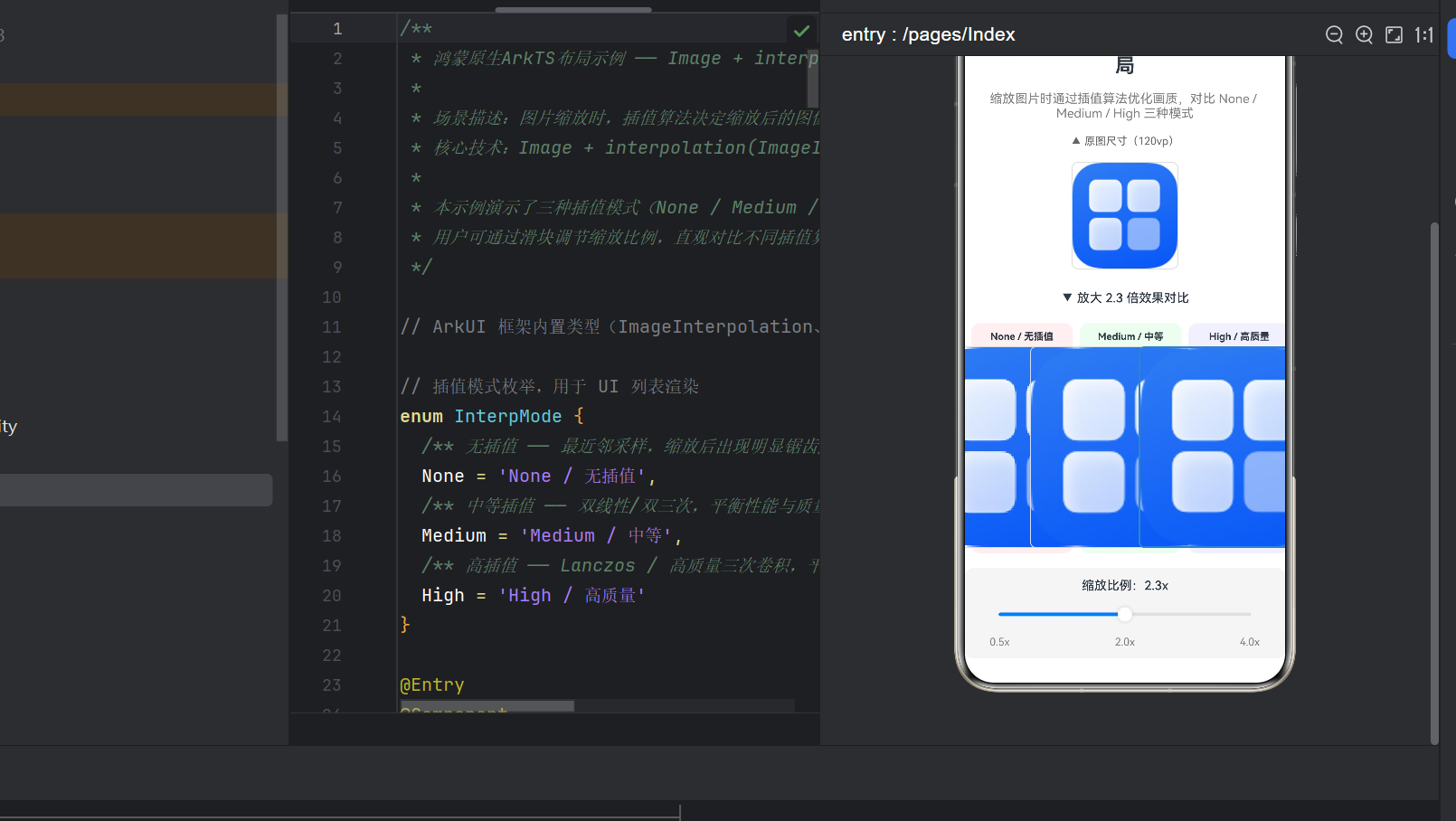This screenshot has width=1456, height=821.
Task: Click the '// ArkUI 框架内置类型' comment line
Action: pyautogui.click(x=610, y=326)
